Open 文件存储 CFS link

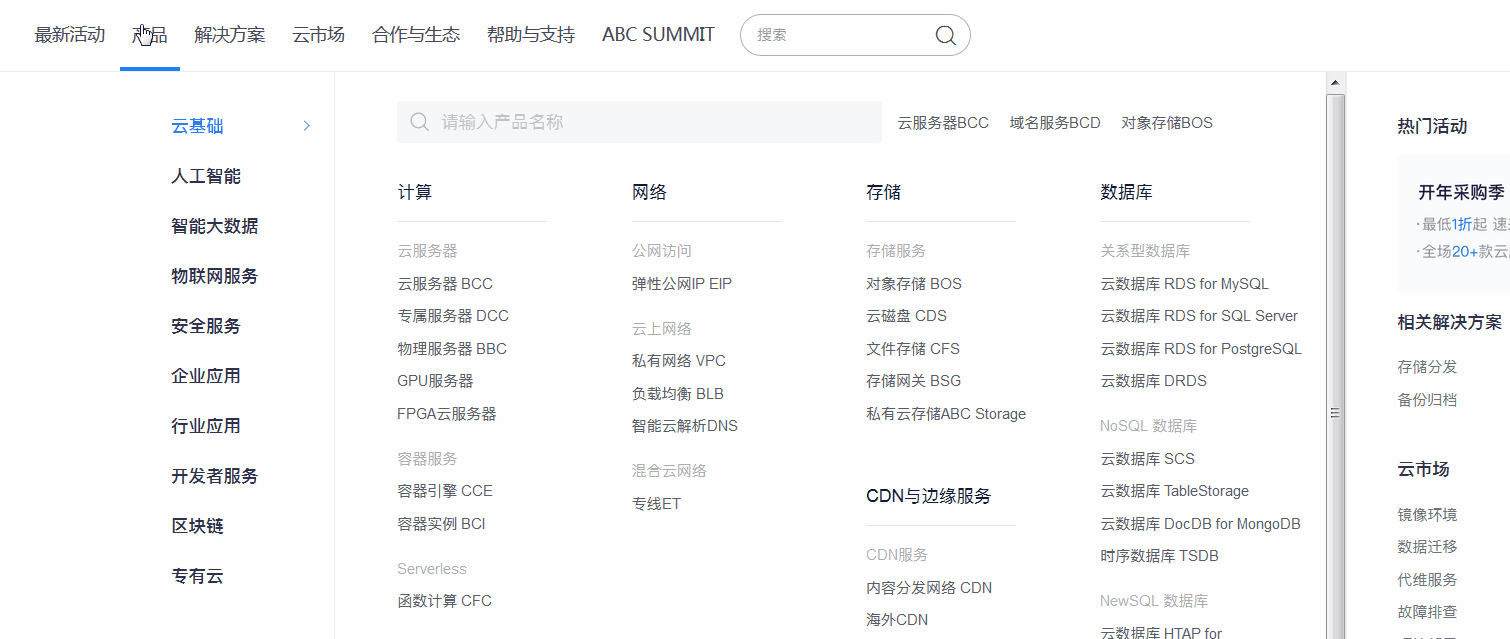click(913, 349)
